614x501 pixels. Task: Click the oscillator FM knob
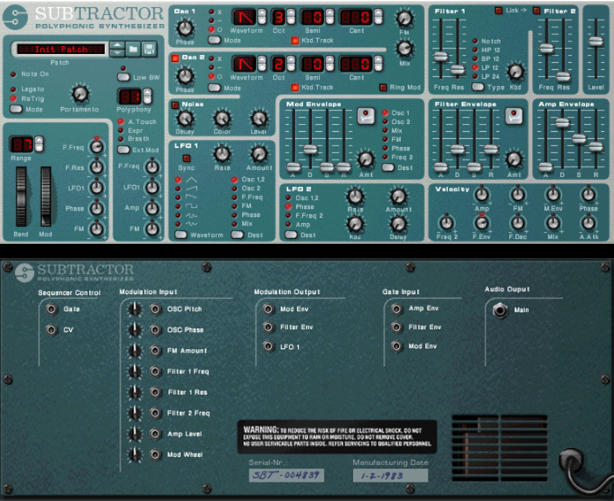[x=405, y=18]
